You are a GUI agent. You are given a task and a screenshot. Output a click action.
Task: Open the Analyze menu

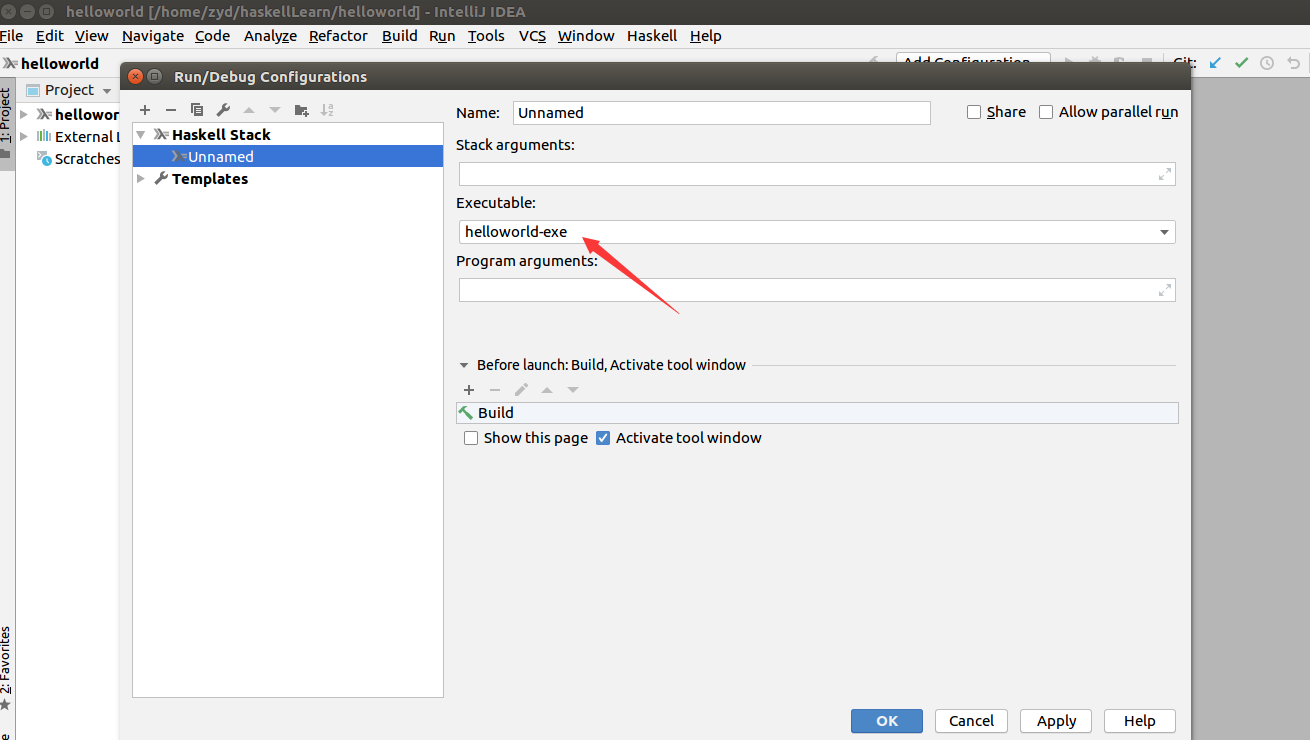270,35
